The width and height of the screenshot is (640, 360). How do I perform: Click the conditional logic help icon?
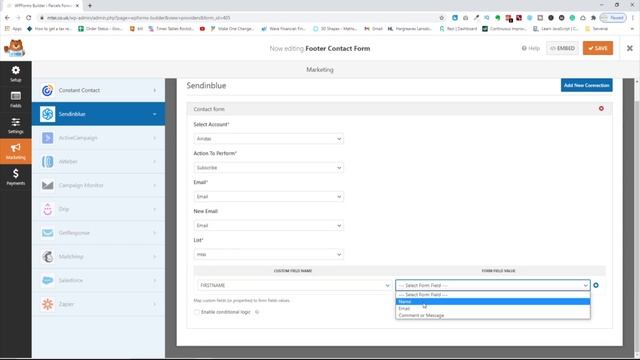(x=257, y=312)
